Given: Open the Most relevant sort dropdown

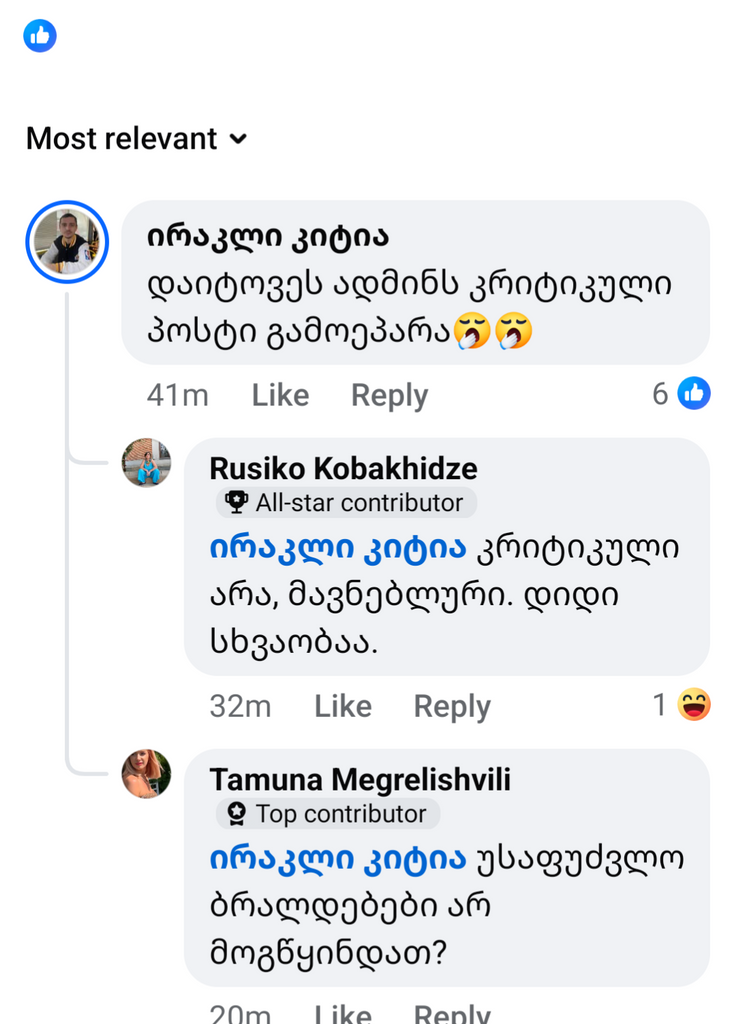Looking at the screenshot, I should (136, 138).
